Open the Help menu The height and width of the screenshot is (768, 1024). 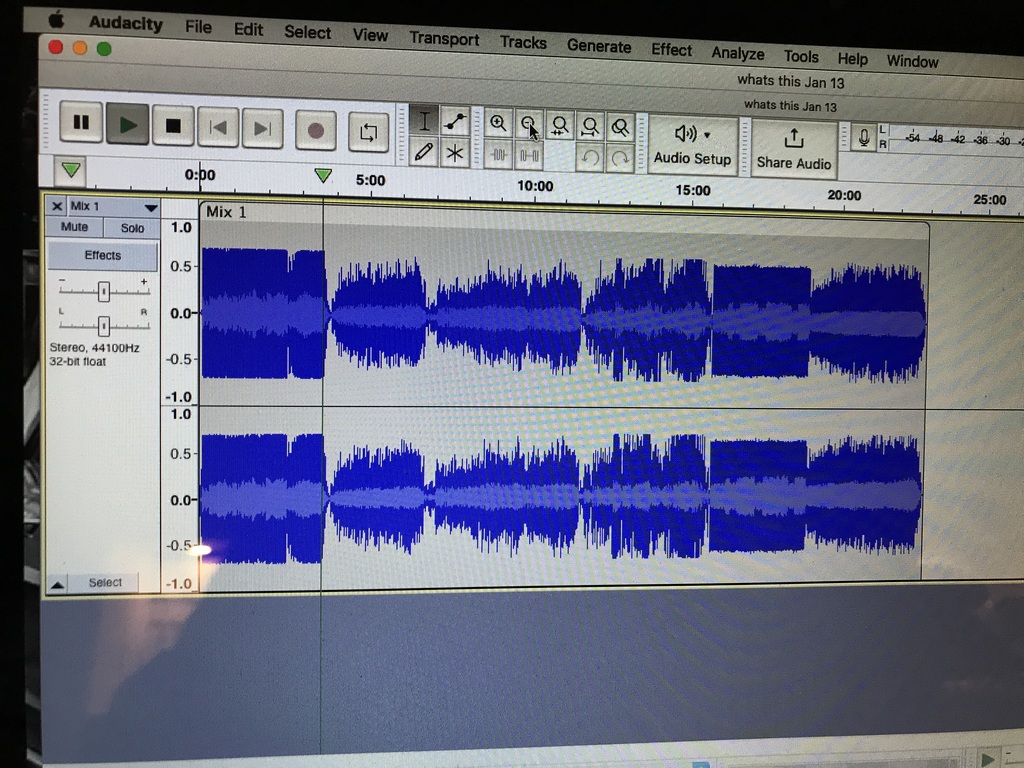point(853,59)
